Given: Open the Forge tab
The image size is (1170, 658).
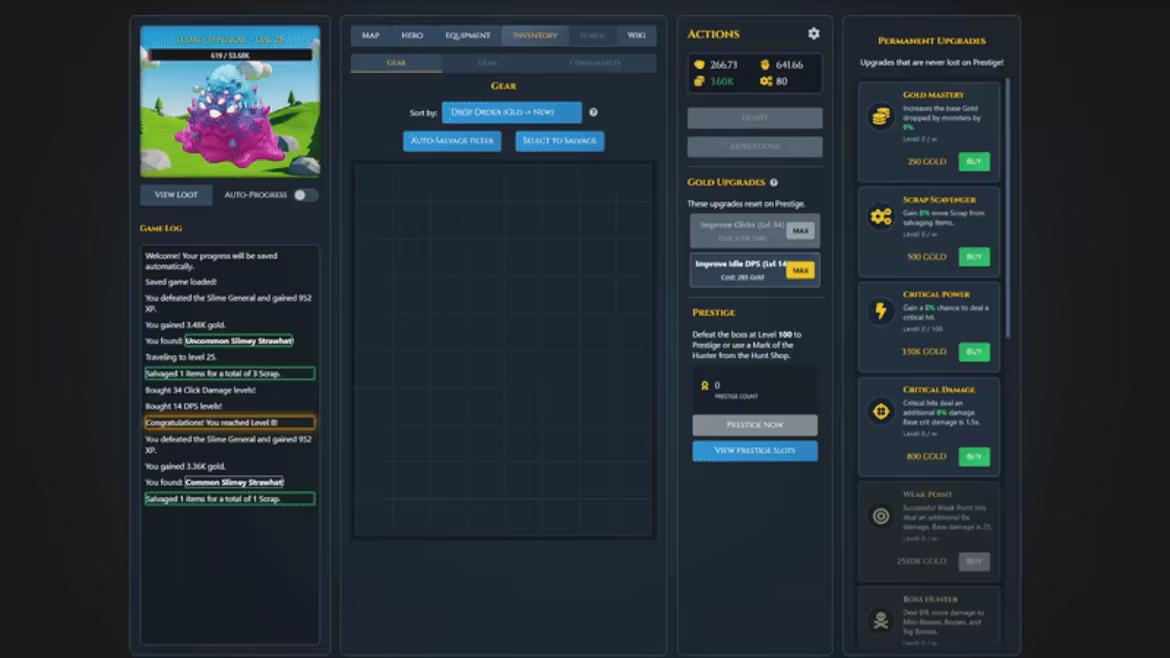Looking at the screenshot, I should tap(592, 35).
